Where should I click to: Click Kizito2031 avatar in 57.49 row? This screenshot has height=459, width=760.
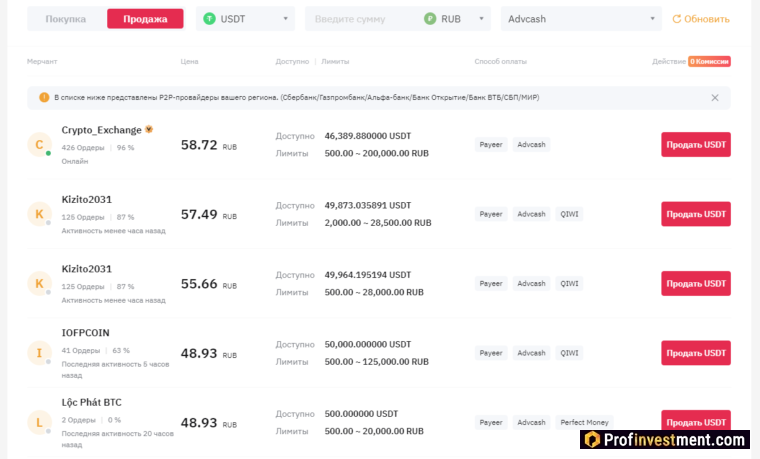coord(39,214)
